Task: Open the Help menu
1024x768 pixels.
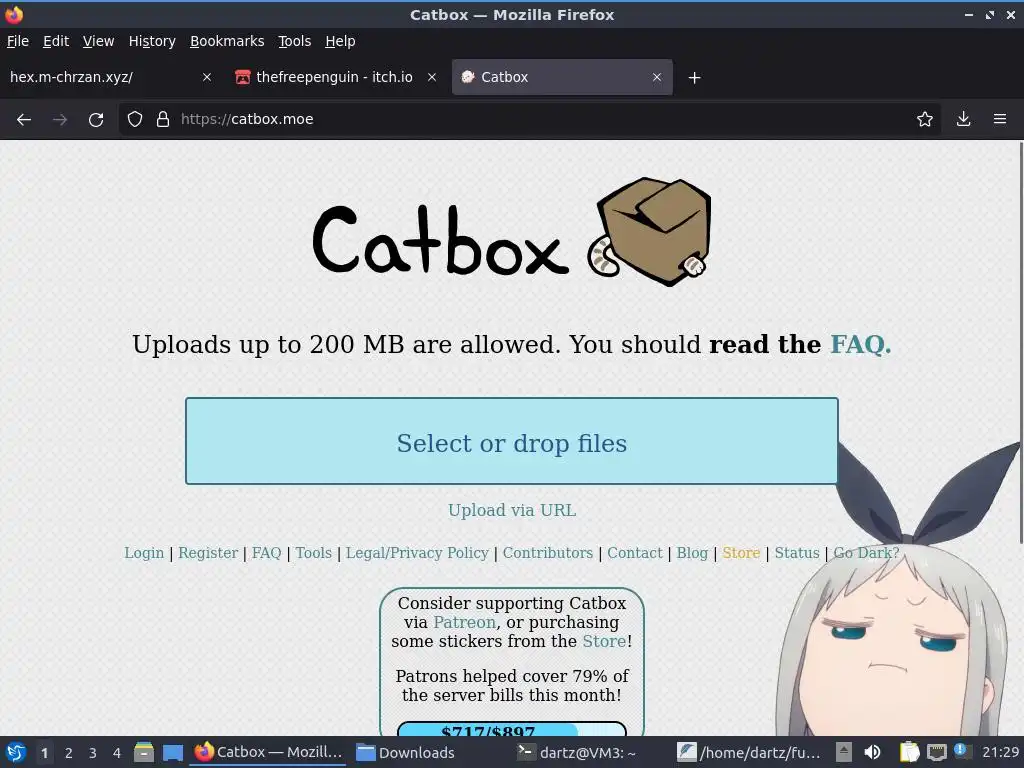Action: click(340, 41)
